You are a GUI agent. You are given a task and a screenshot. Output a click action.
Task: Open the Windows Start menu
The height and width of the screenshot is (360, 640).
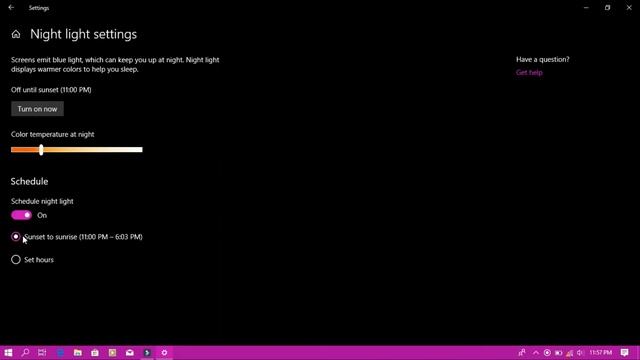[8, 353]
